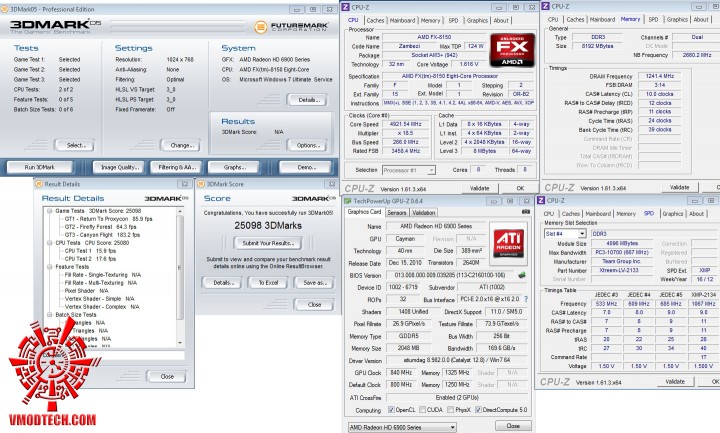This screenshot has width=720, height=433.
Task: Click Options under the Results section
Action: pyautogui.click(x=307, y=146)
